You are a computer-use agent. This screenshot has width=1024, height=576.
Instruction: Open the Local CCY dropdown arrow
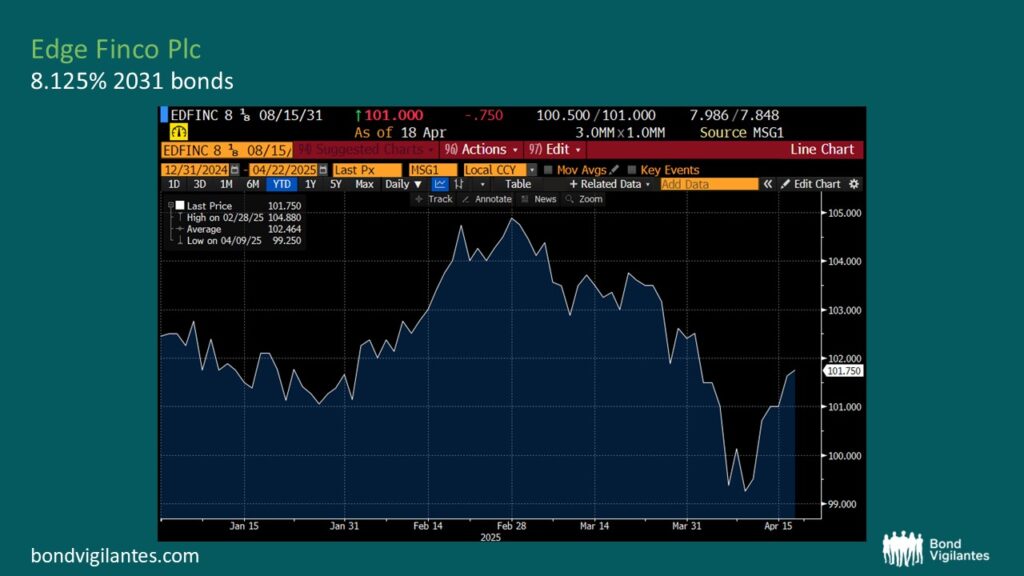(532, 170)
